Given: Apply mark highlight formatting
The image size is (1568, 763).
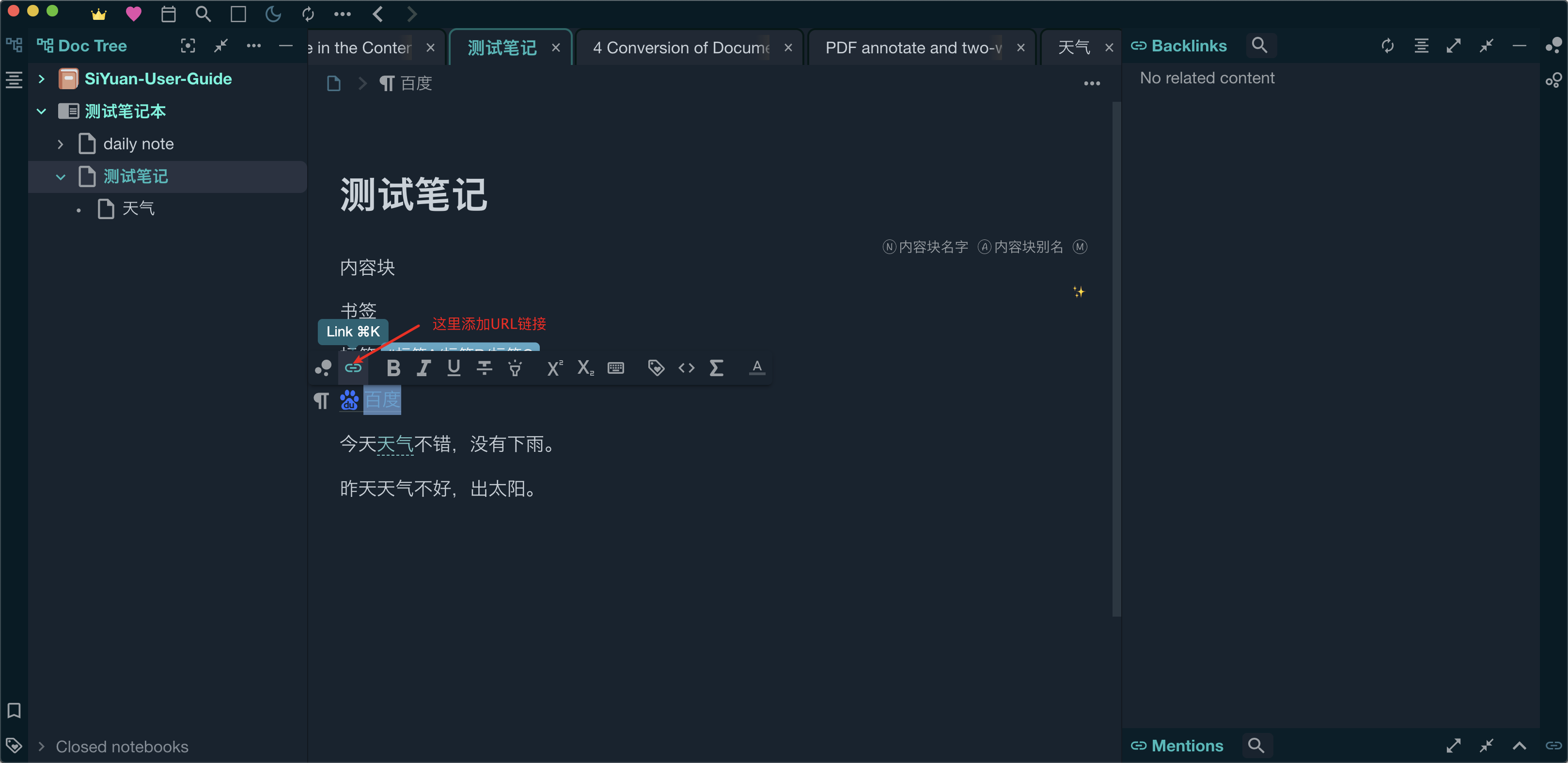Looking at the screenshot, I should click(515, 368).
